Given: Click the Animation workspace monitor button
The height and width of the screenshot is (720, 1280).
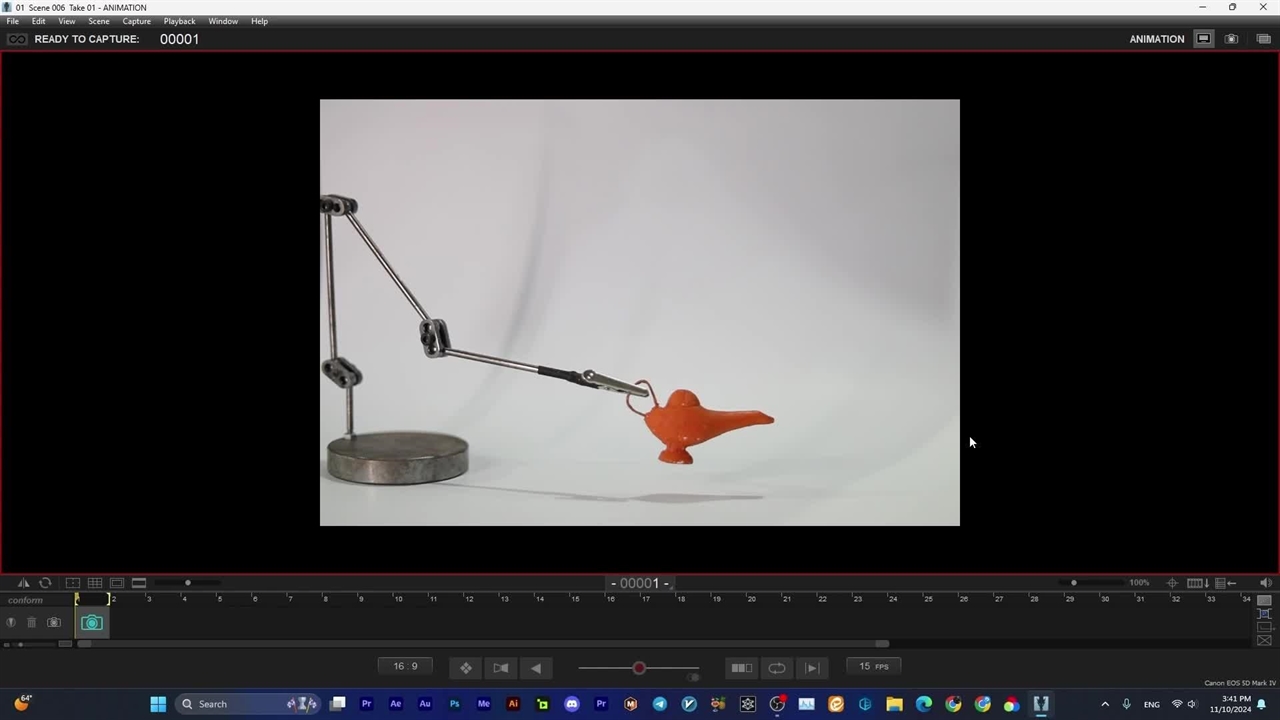Looking at the screenshot, I should (1203, 39).
